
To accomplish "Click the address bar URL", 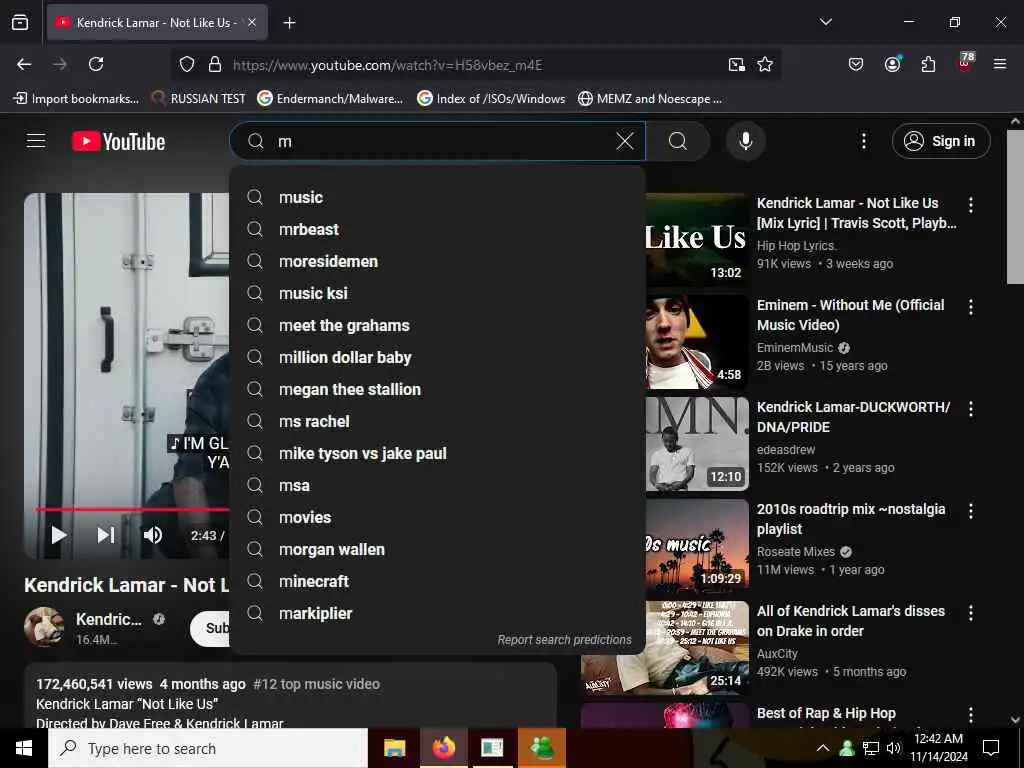I will 387,65.
